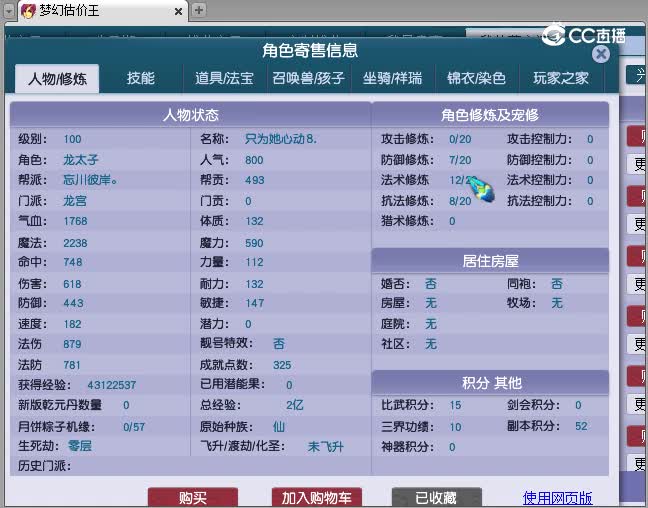
Task: Click the 原始种族 value 仙
Action: click(279, 427)
